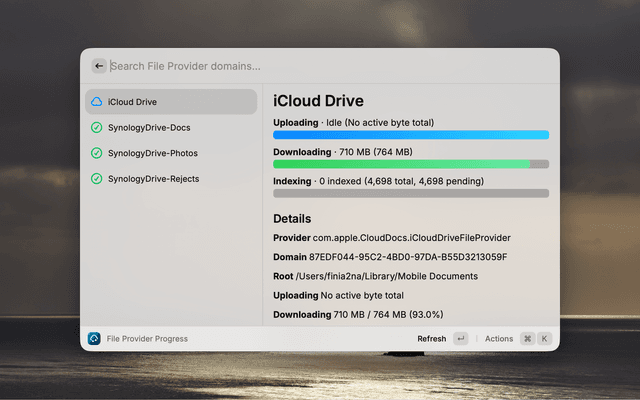Click the blue Uploading progress bar
The height and width of the screenshot is (400, 640).
point(411,135)
